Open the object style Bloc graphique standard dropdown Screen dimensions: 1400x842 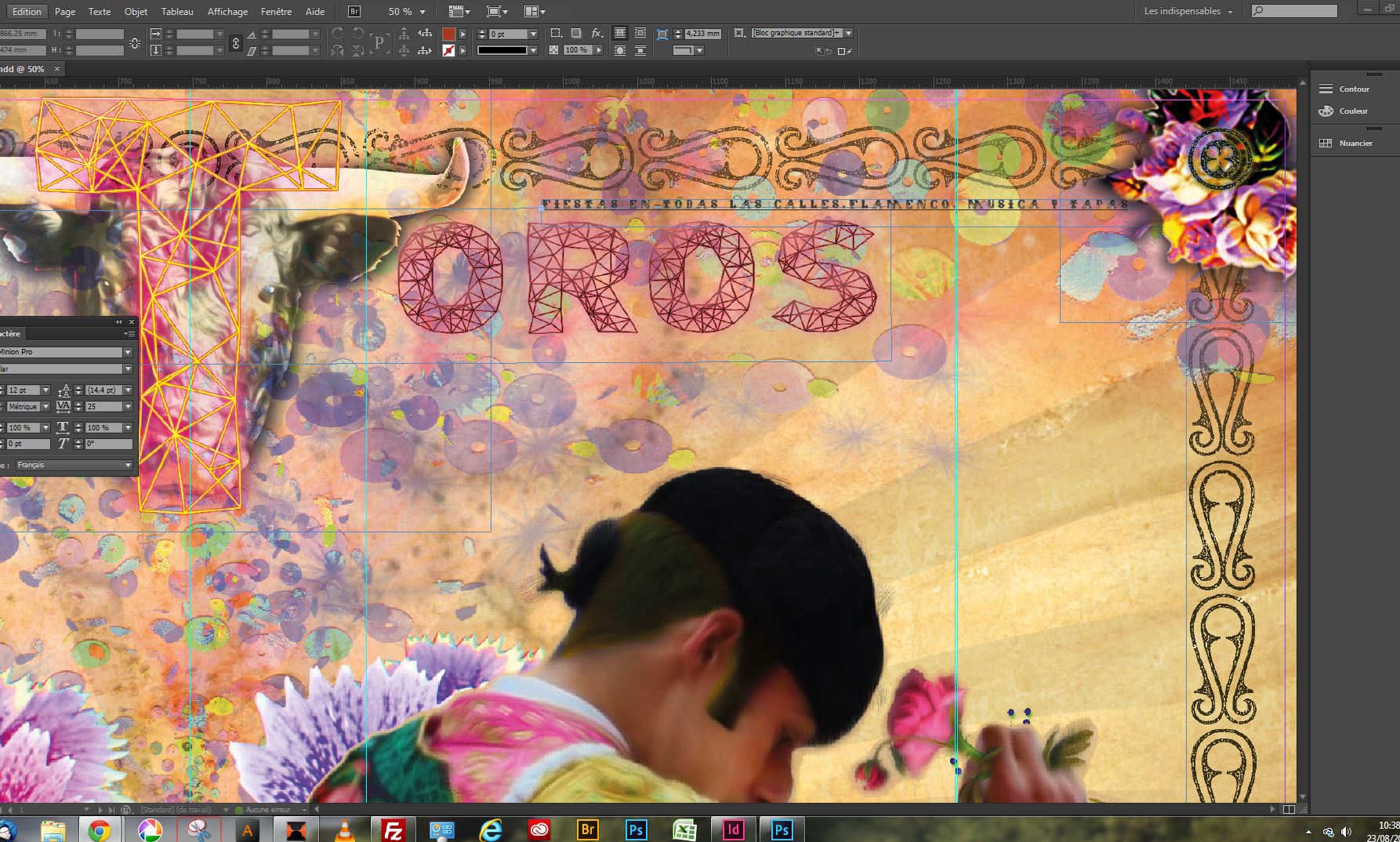[x=848, y=33]
